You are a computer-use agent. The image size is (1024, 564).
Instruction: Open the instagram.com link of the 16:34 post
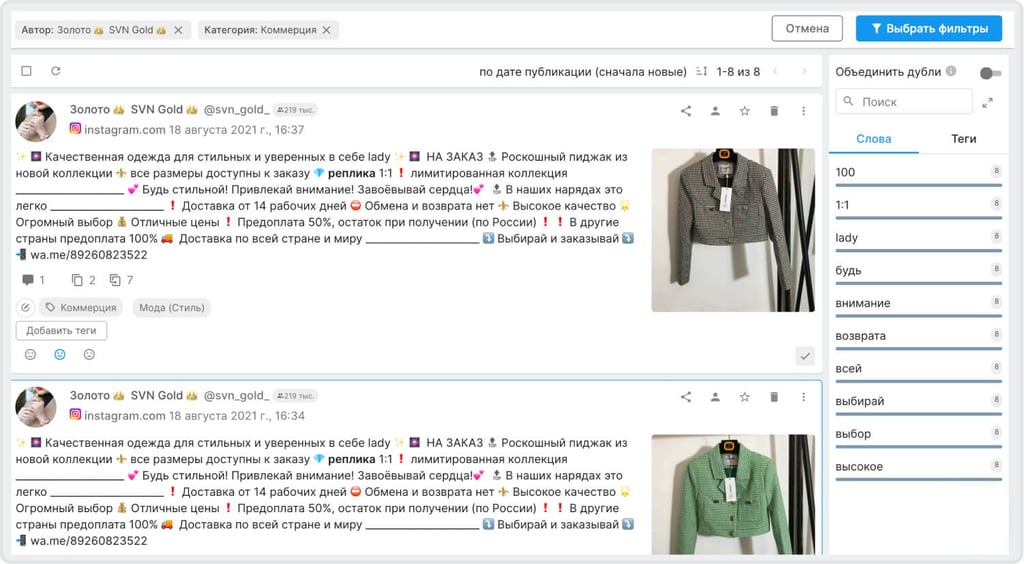[x=125, y=416]
